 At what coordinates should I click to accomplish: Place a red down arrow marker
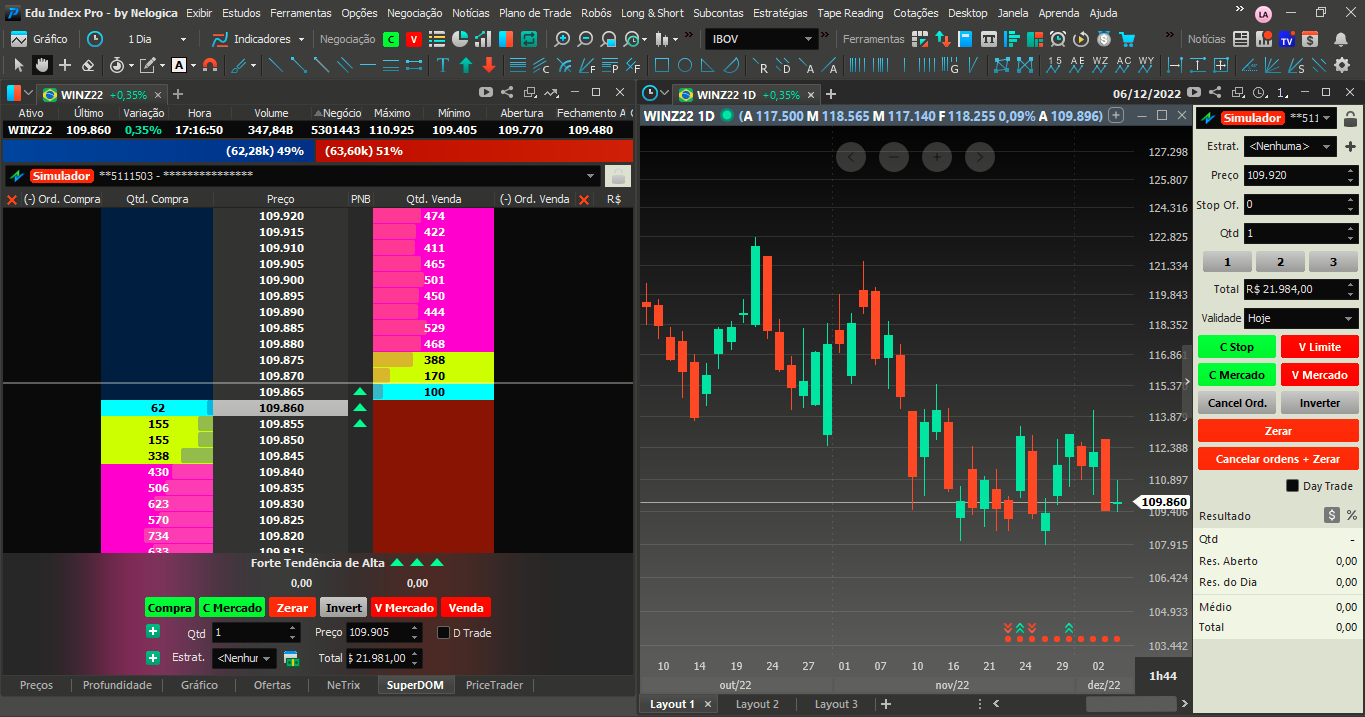coord(489,65)
